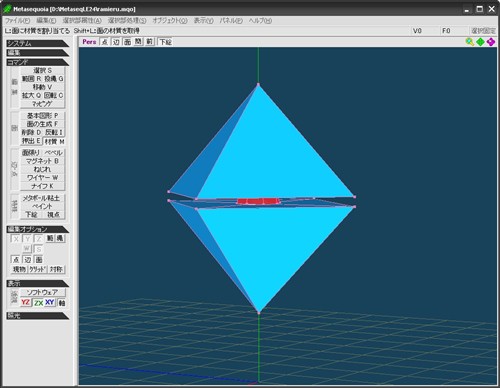Click the 視点 viewpoint command
The width and height of the screenshot is (500, 388).
[54, 215]
